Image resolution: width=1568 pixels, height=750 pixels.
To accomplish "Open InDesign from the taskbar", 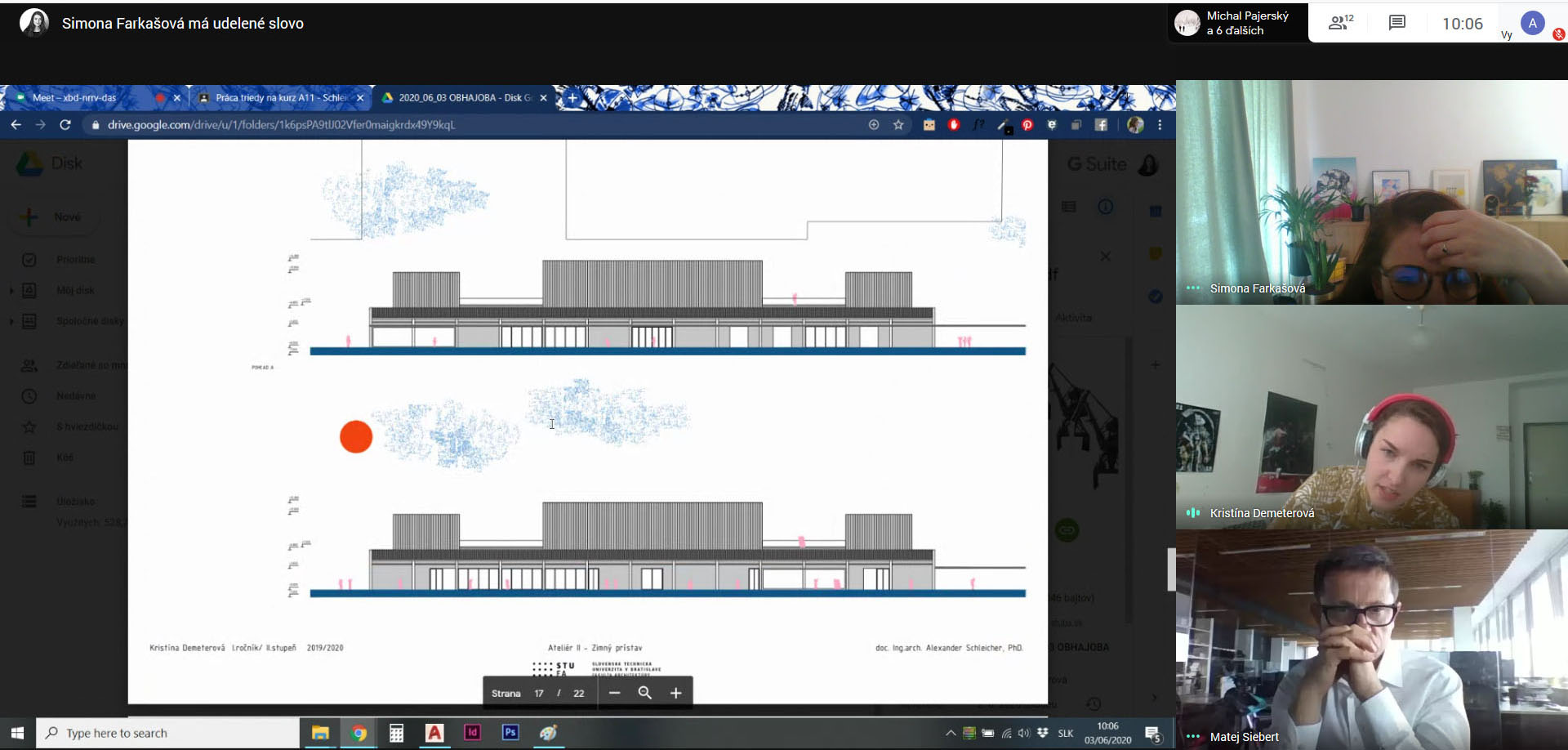I will [x=472, y=733].
